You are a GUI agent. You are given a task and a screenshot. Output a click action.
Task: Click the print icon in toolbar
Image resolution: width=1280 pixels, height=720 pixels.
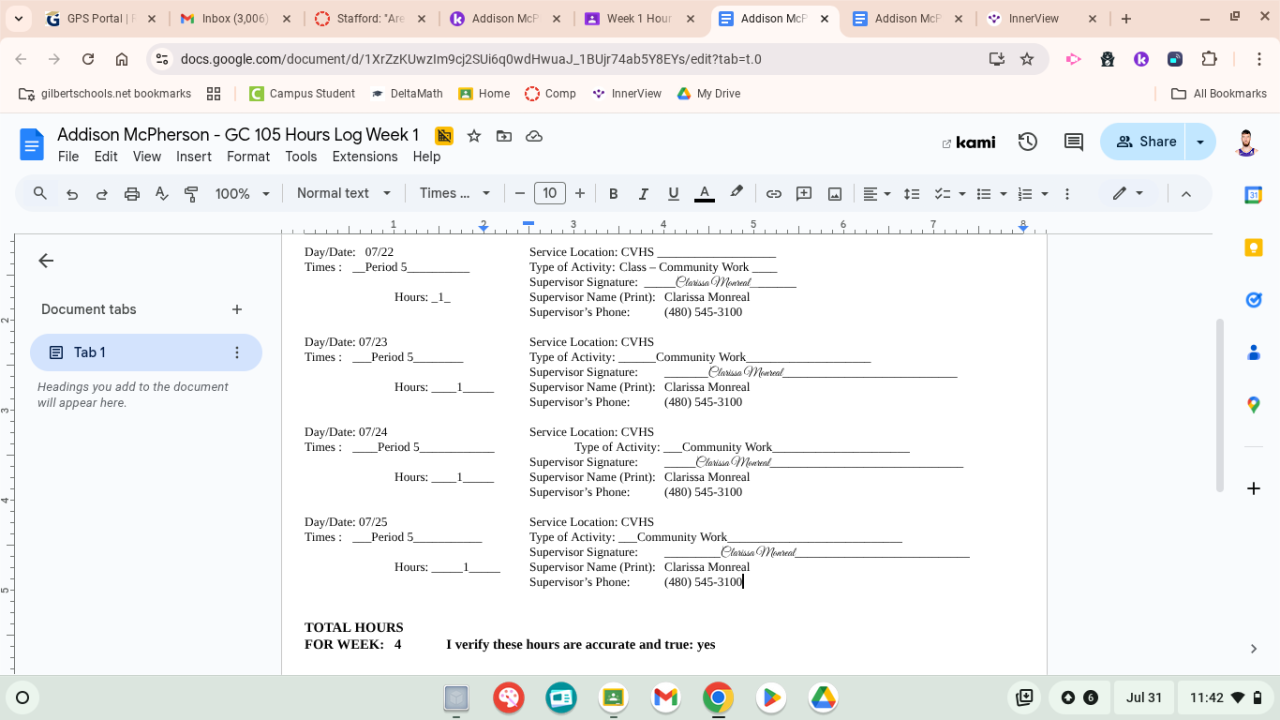point(132,194)
